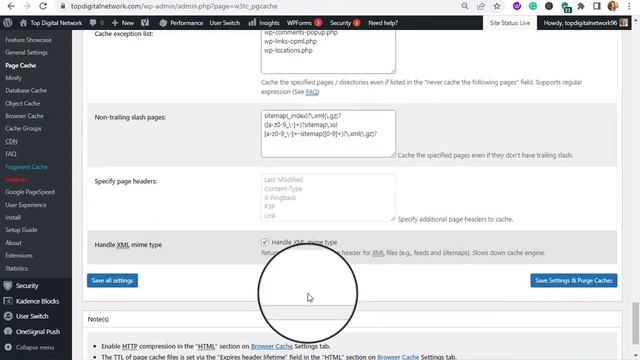Open WPForms in the admin bar
640x360 pixels.
point(304,23)
